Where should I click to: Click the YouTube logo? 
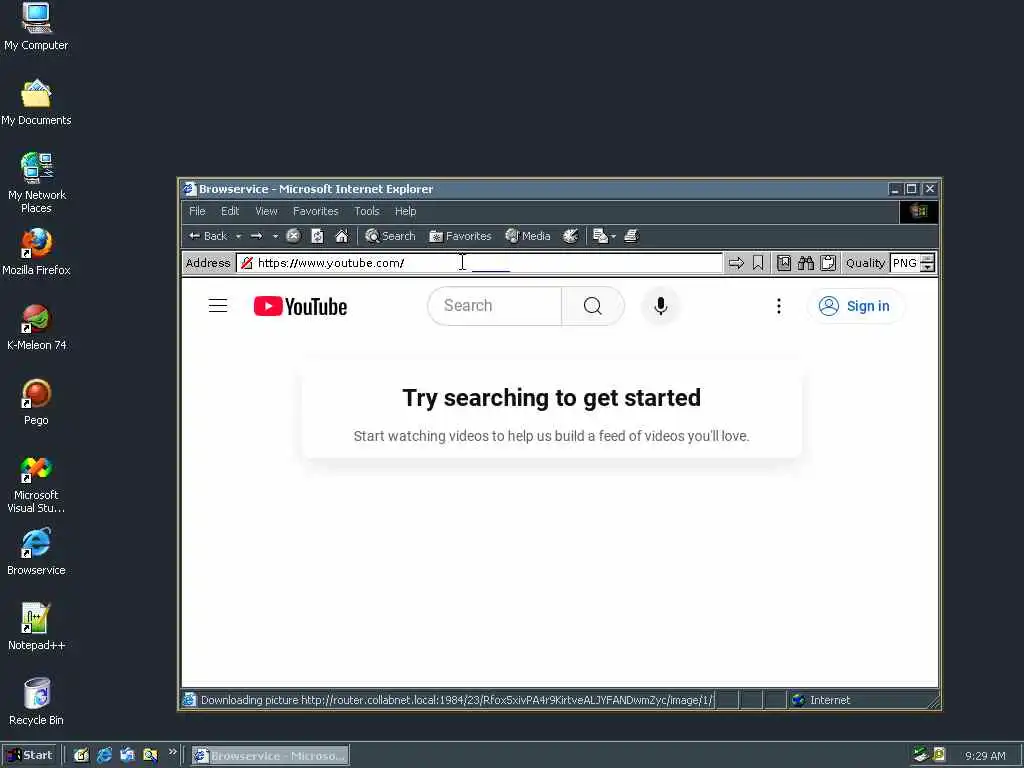(x=300, y=306)
